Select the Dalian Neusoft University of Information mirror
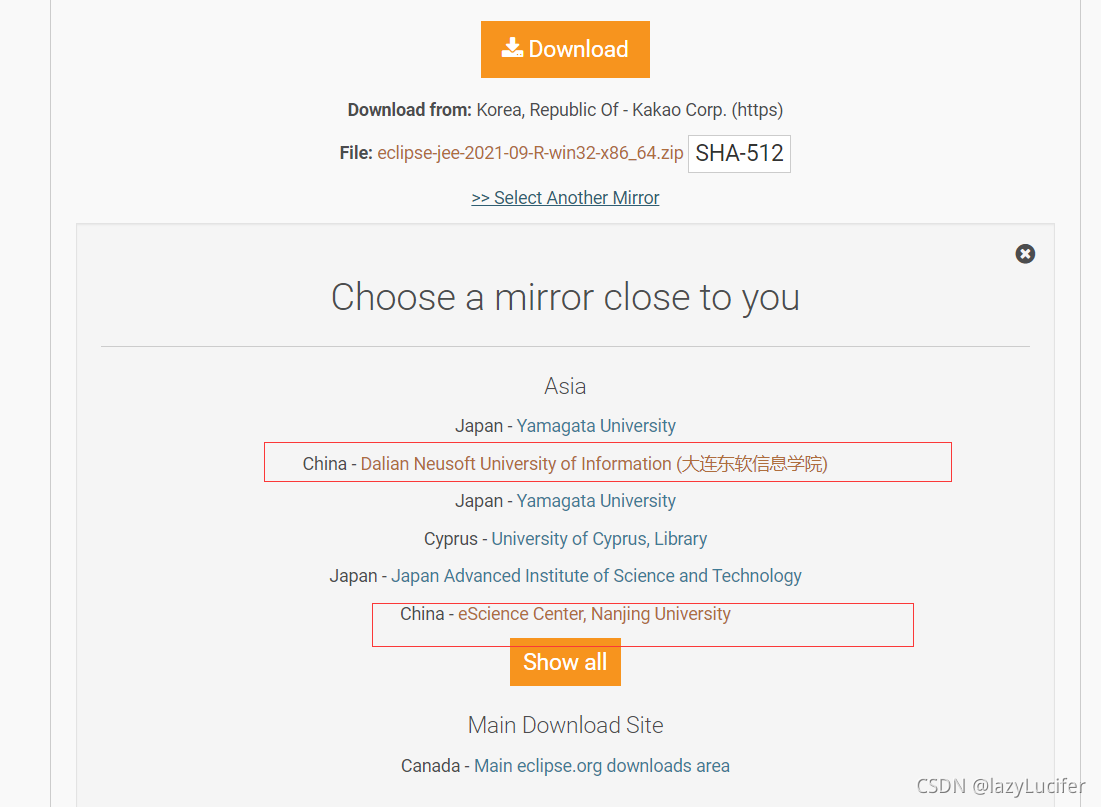Screen dimensions: 1101x807 coord(594,464)
